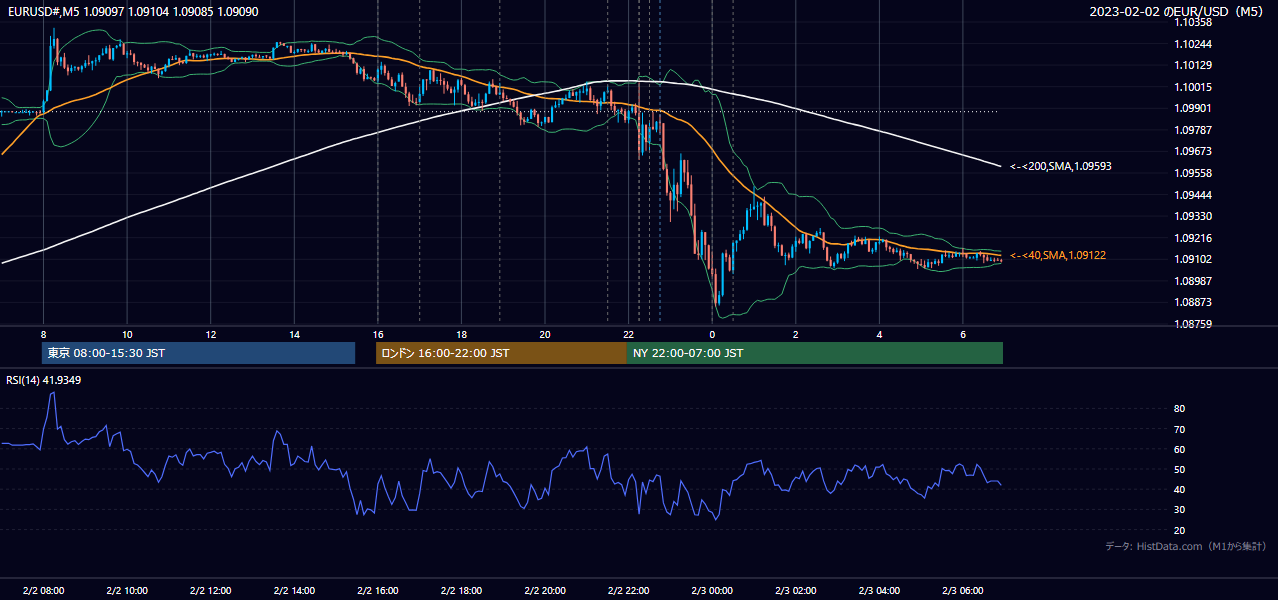Select the 東京 08:00-15:30 JST session bar
The height and width of the screenshot is (600, 1278).
click(x=198, y=353)
